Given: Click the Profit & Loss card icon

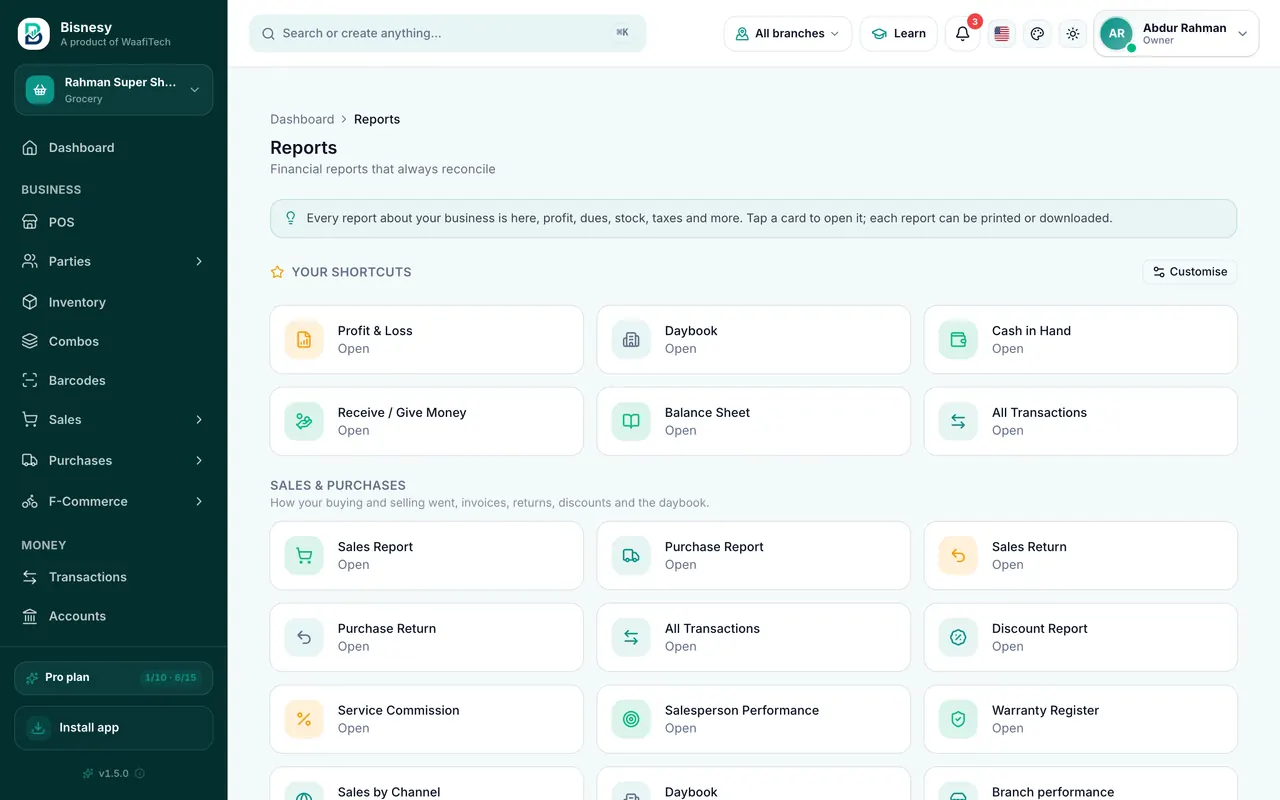Looking at the screenshot, I should click(304, 340).
